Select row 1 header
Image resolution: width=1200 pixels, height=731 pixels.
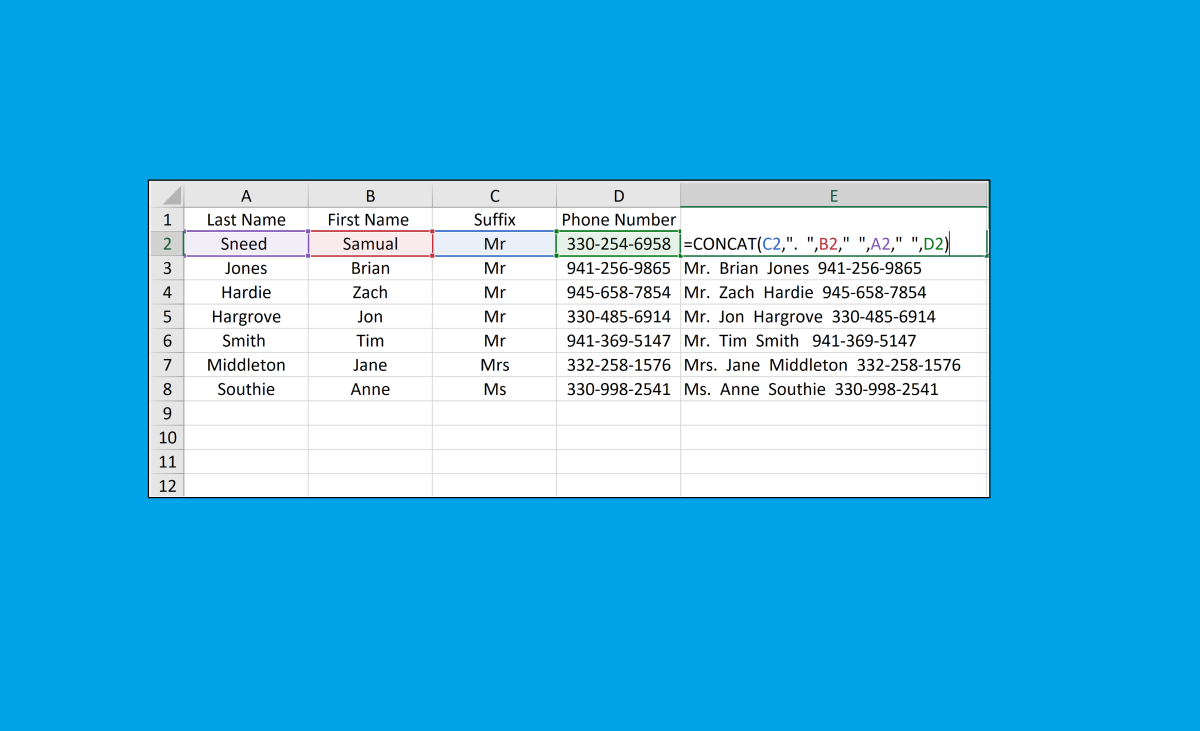[167, 219]
